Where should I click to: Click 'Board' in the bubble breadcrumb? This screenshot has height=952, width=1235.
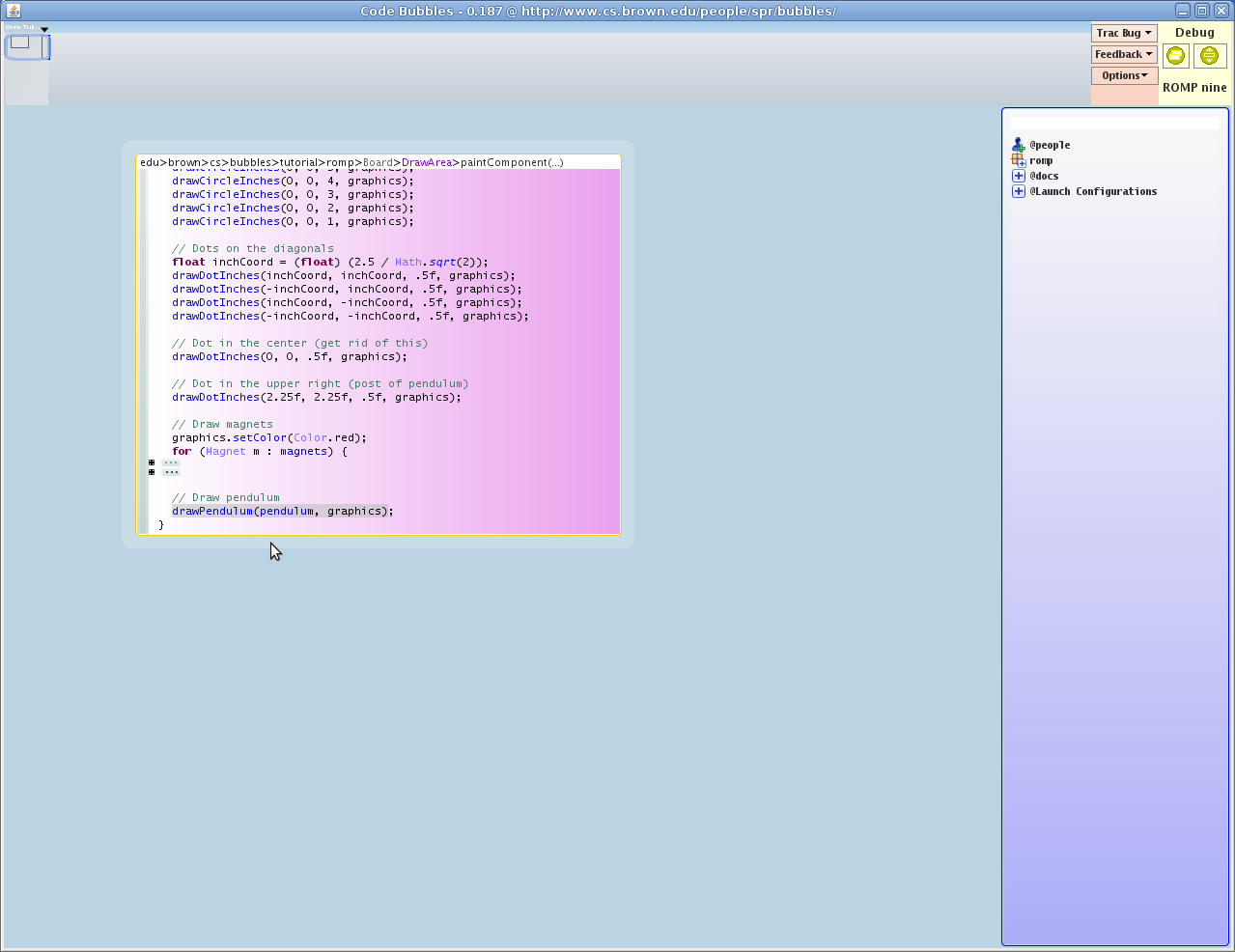pyautogui.click(x=378, y=162)
